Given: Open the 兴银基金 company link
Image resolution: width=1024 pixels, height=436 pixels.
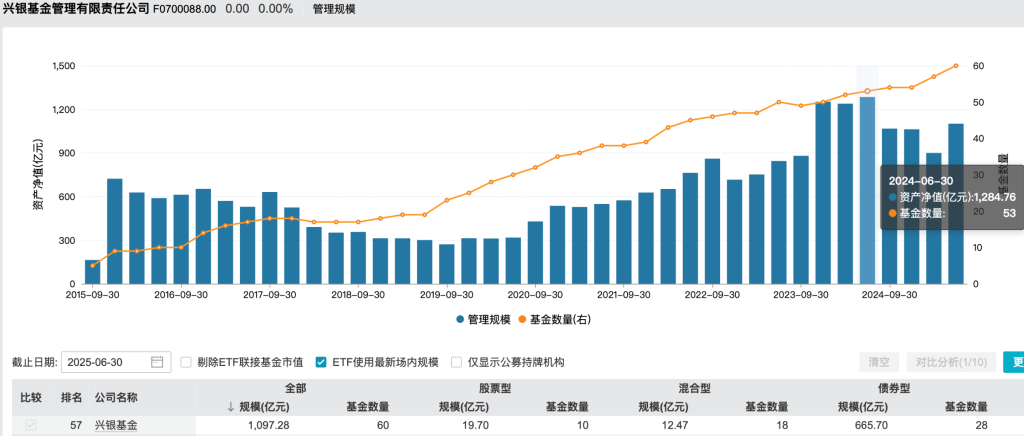Looking at the screenshot, I should coord(117,426).
